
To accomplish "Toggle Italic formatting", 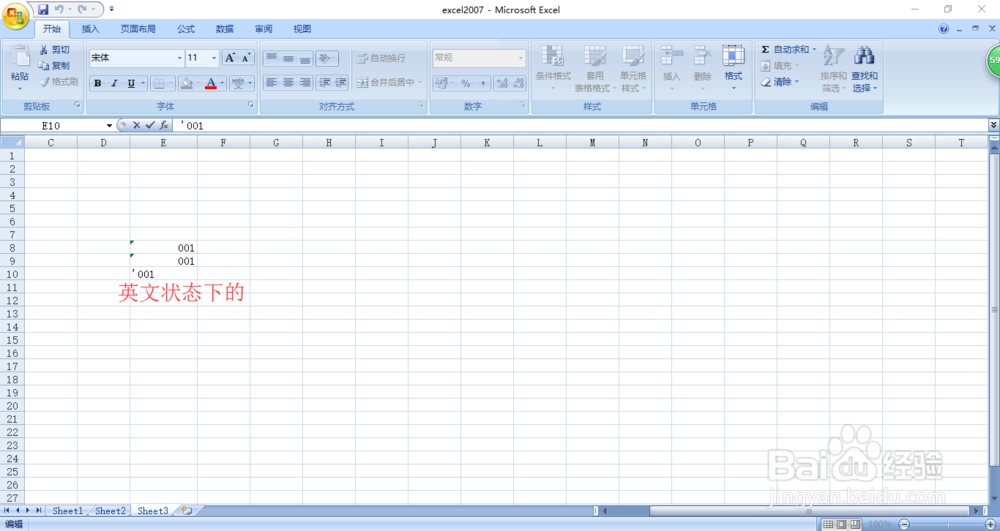I will pos(114,84).
